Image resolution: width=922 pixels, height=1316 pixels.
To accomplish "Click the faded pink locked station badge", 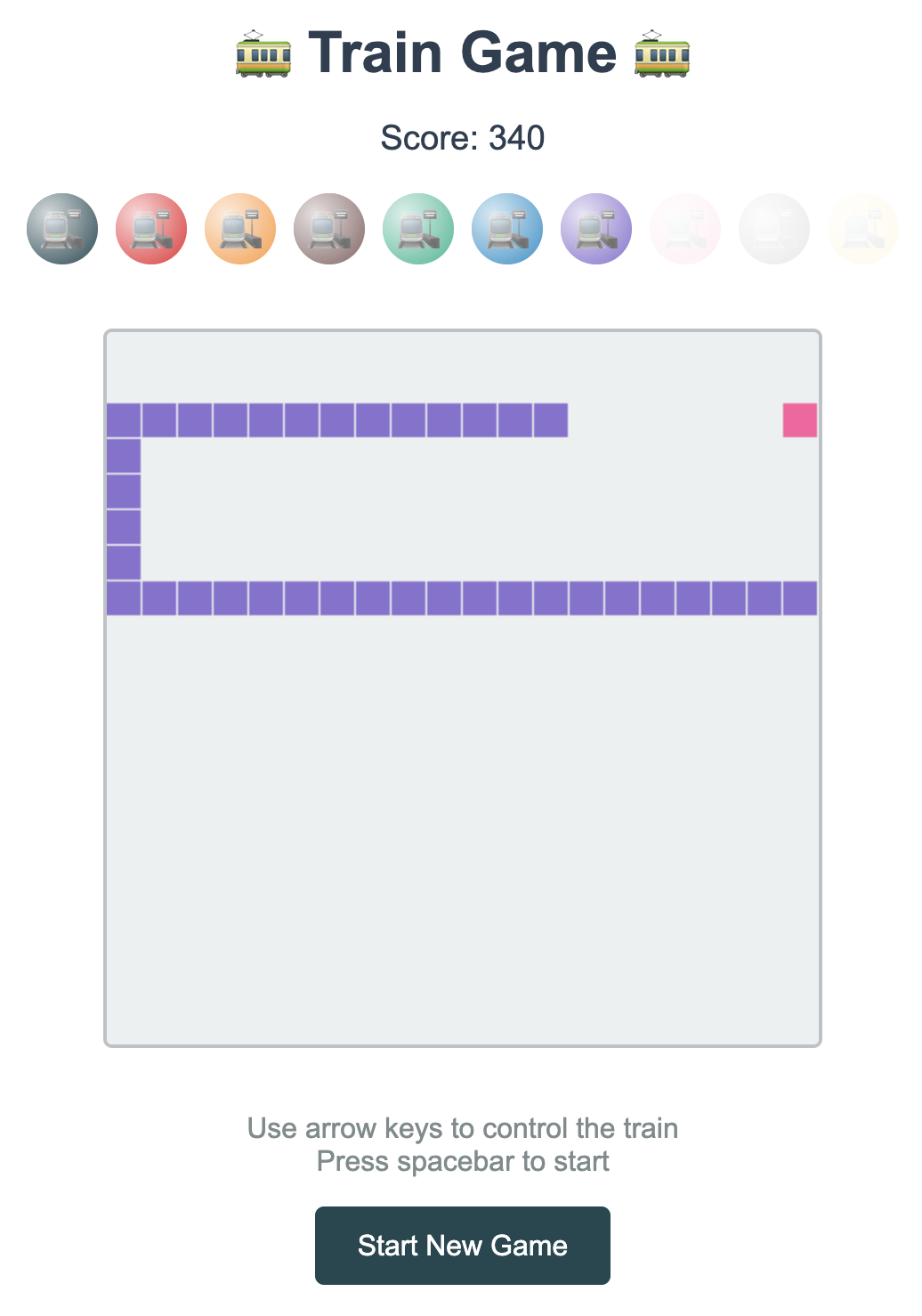I will (685, 229).
